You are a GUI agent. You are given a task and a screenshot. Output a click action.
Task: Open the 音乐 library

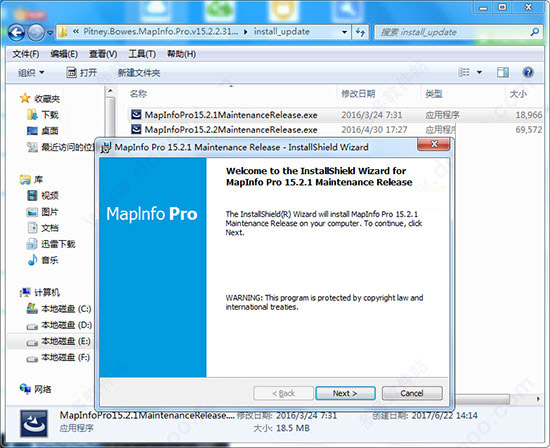coord(43,260)
